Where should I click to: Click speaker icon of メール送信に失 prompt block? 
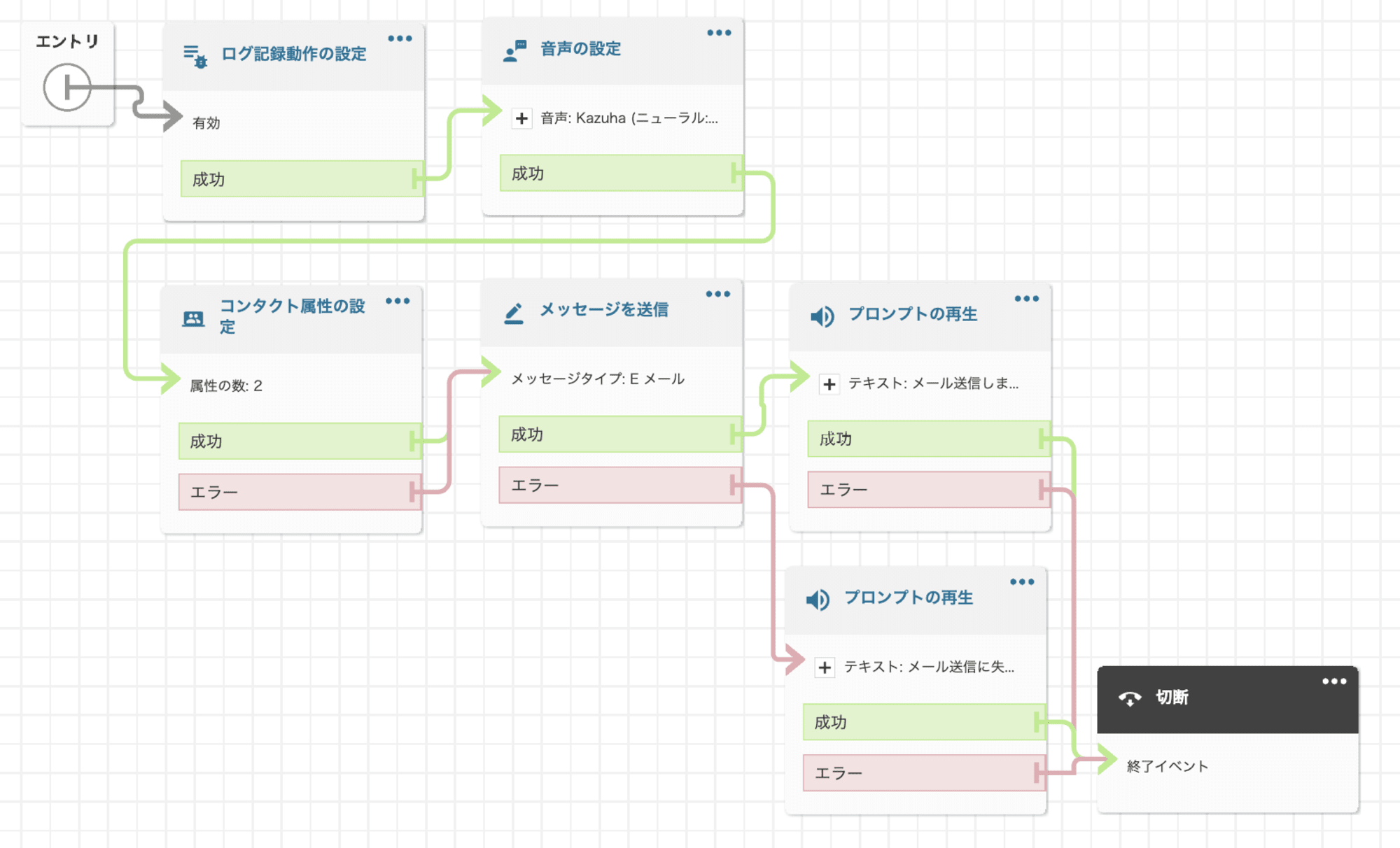point(818,600)
